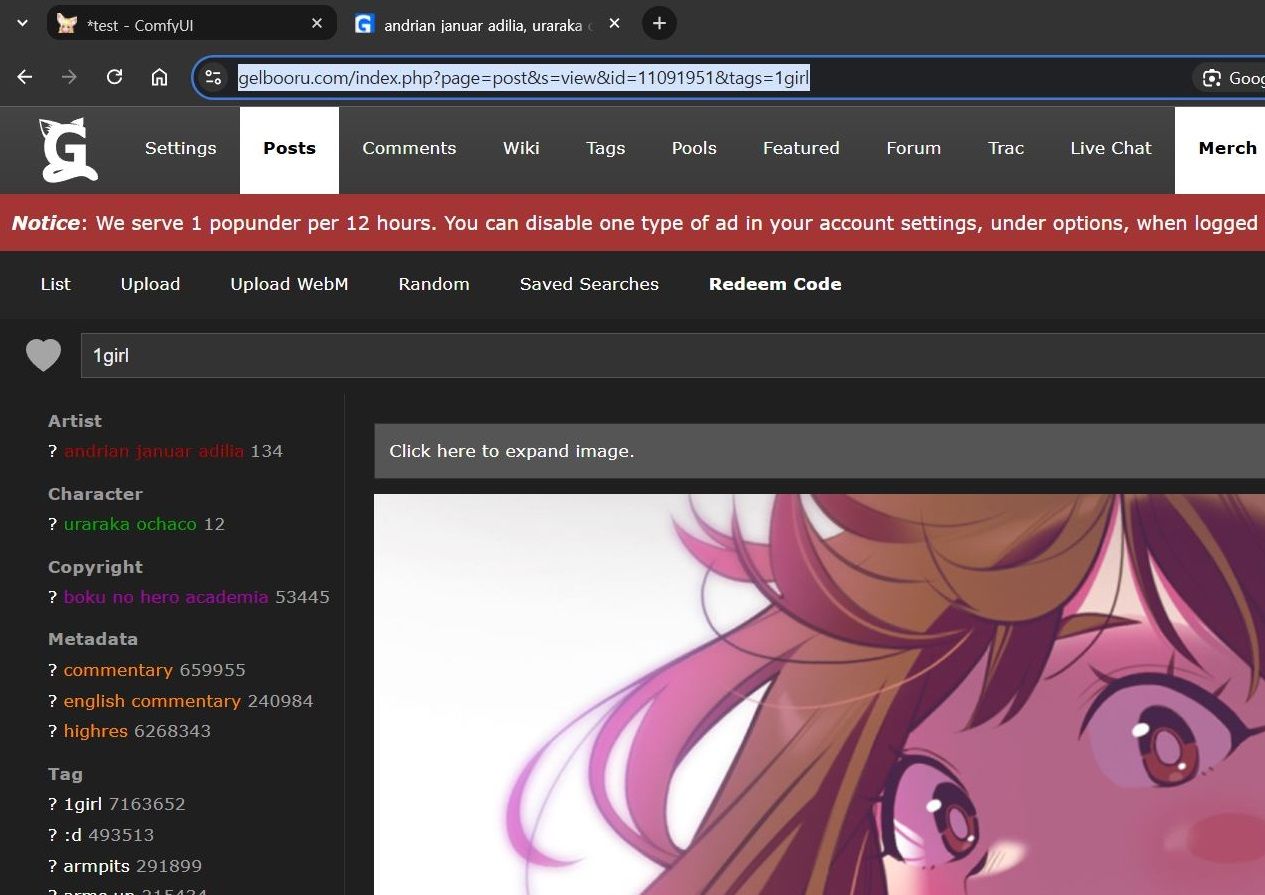View site information icon in address bar
This screenshot has height=895, width=1265.
click(213, 77)
